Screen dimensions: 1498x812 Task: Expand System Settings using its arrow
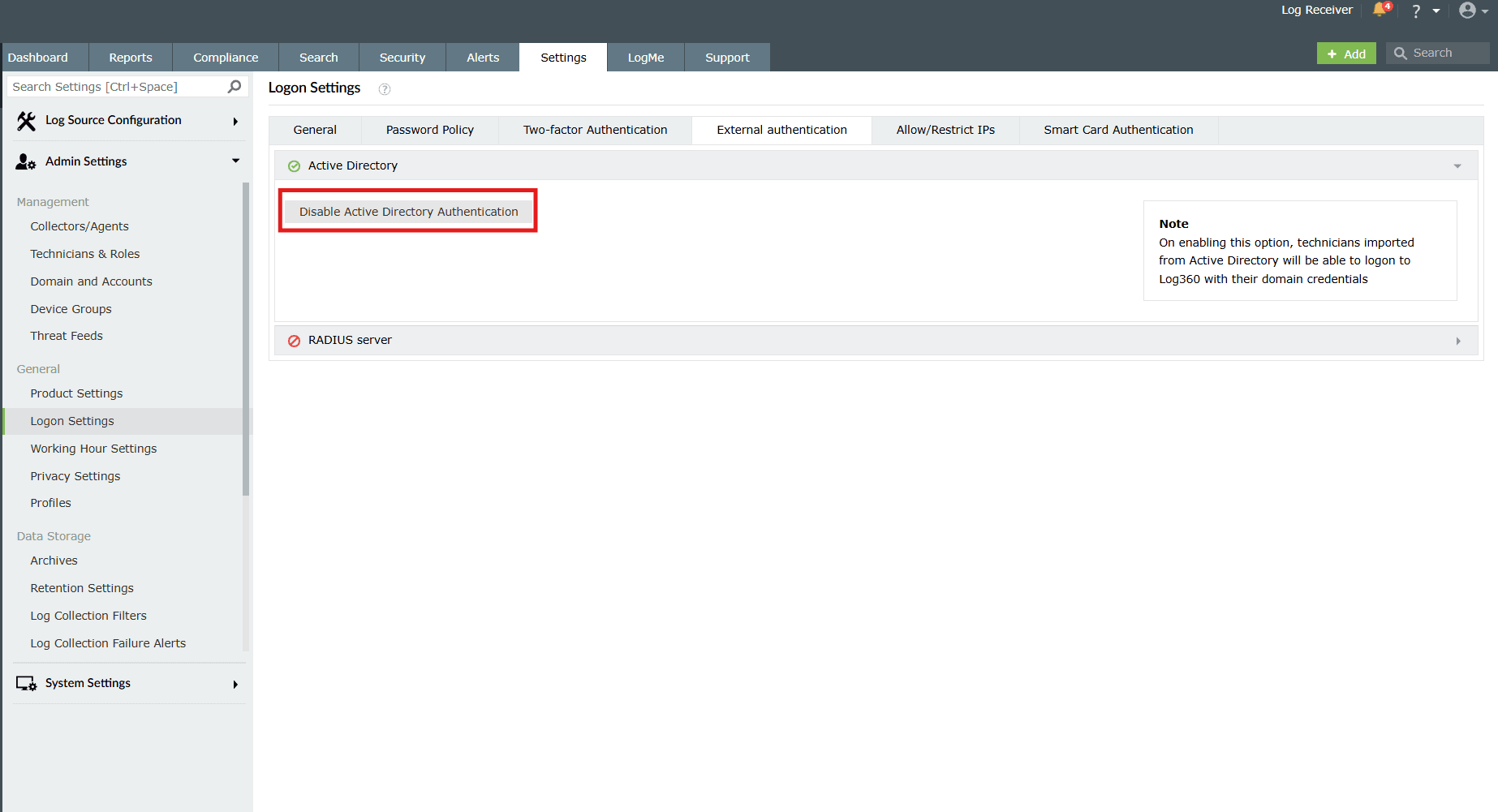(x=235, y=685)
